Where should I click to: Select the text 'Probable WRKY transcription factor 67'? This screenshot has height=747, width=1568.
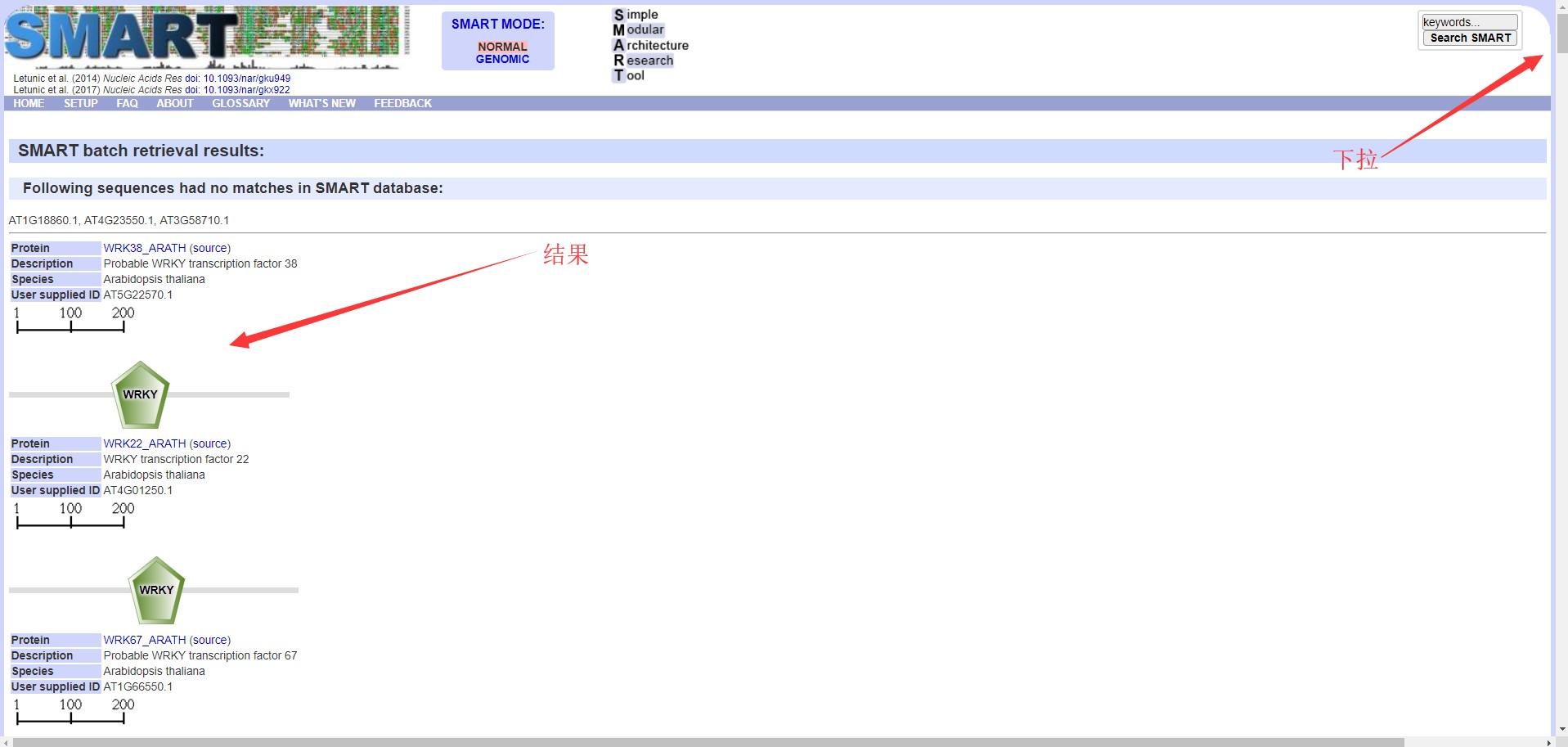click(200, 655)
